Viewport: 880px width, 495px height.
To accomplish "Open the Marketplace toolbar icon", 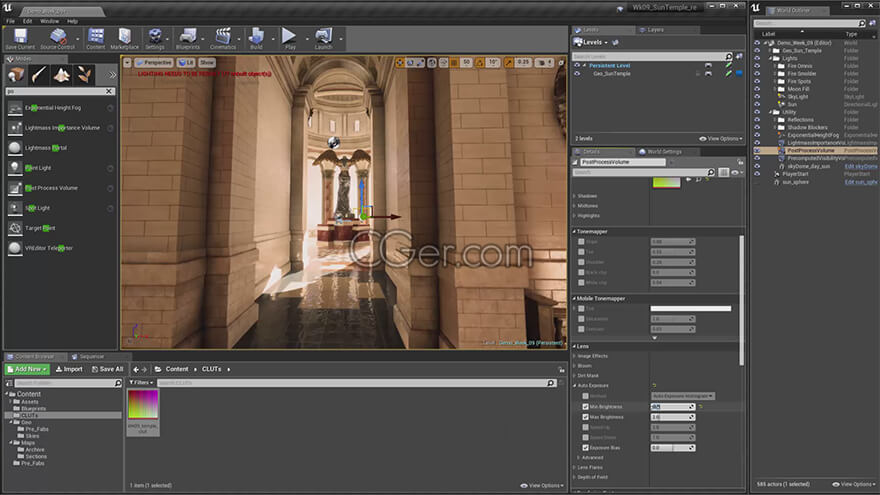I will click(x=125, y=37).
